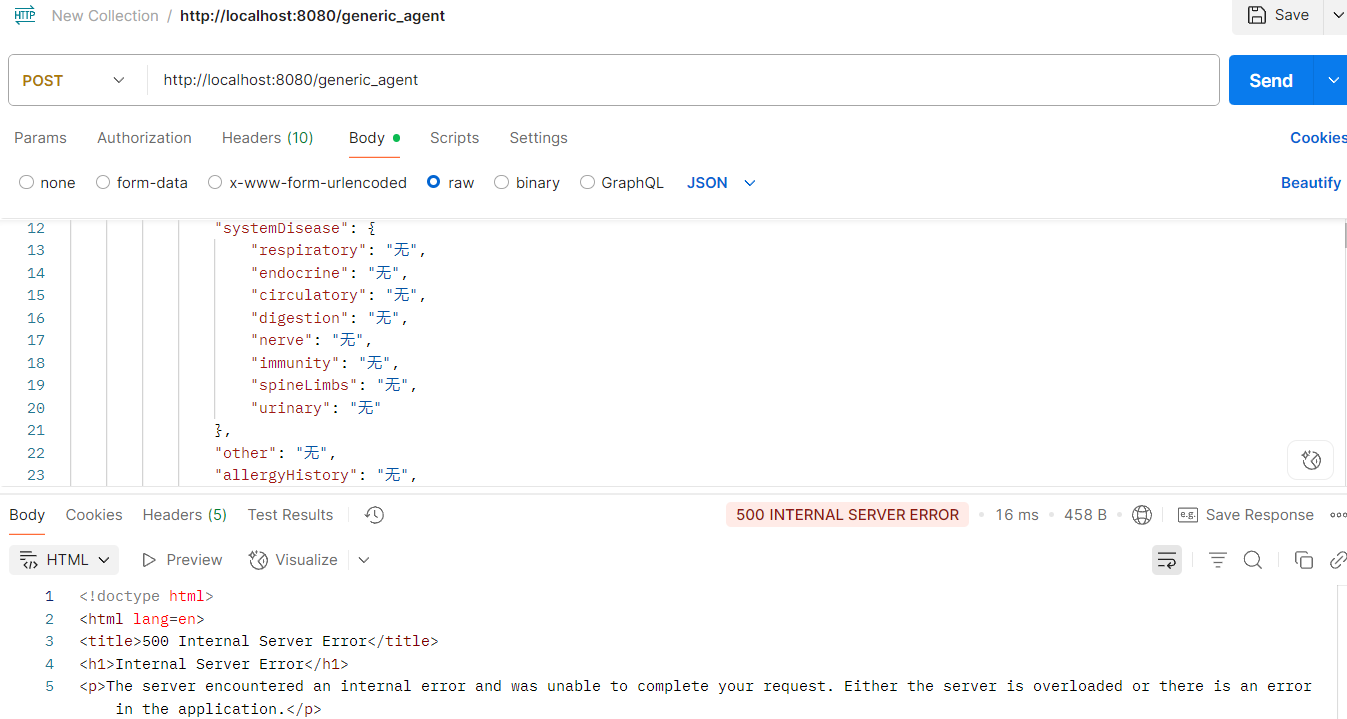Open the response Headers (5) tab
Screen dimensions: 1347x719
(185, 515)
